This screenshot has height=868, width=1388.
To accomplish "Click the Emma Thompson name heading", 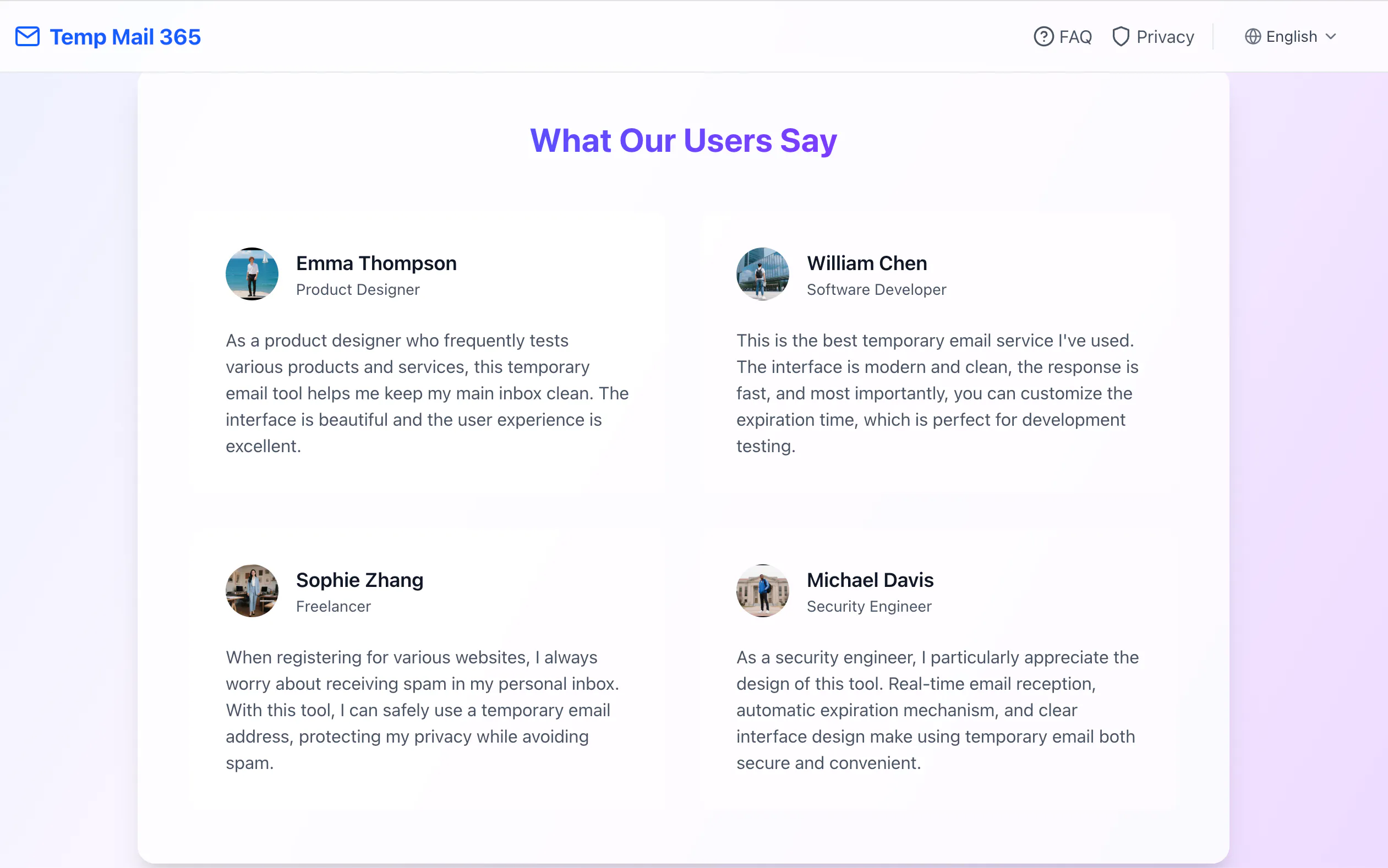I will click(376, 263).
